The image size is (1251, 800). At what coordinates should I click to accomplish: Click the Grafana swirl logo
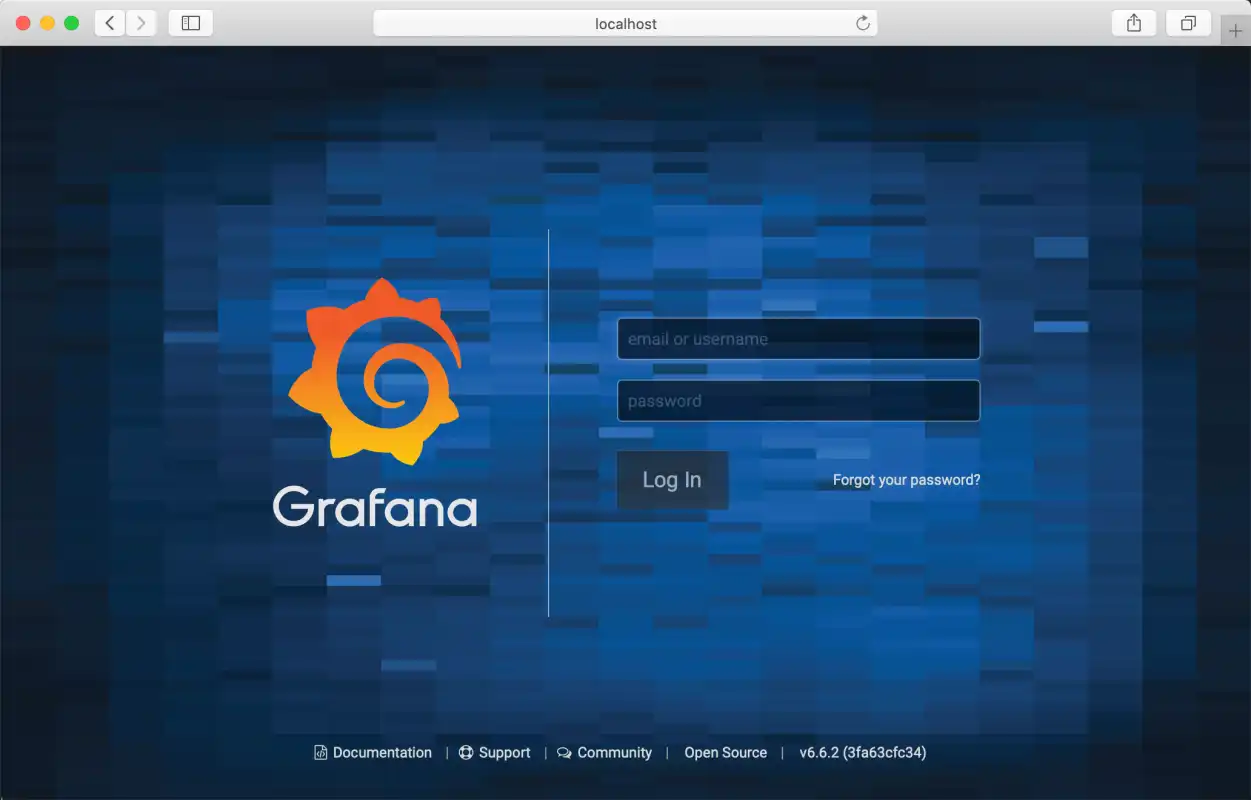point(375,371)
